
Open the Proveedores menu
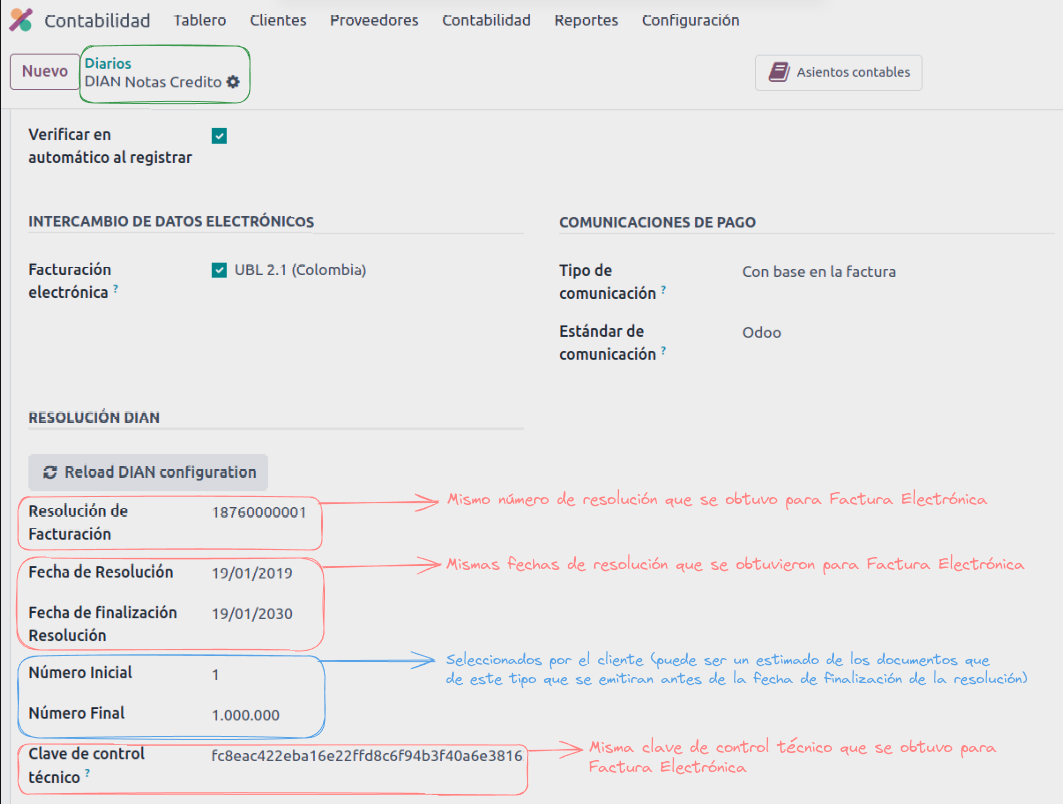click(374, 20)
